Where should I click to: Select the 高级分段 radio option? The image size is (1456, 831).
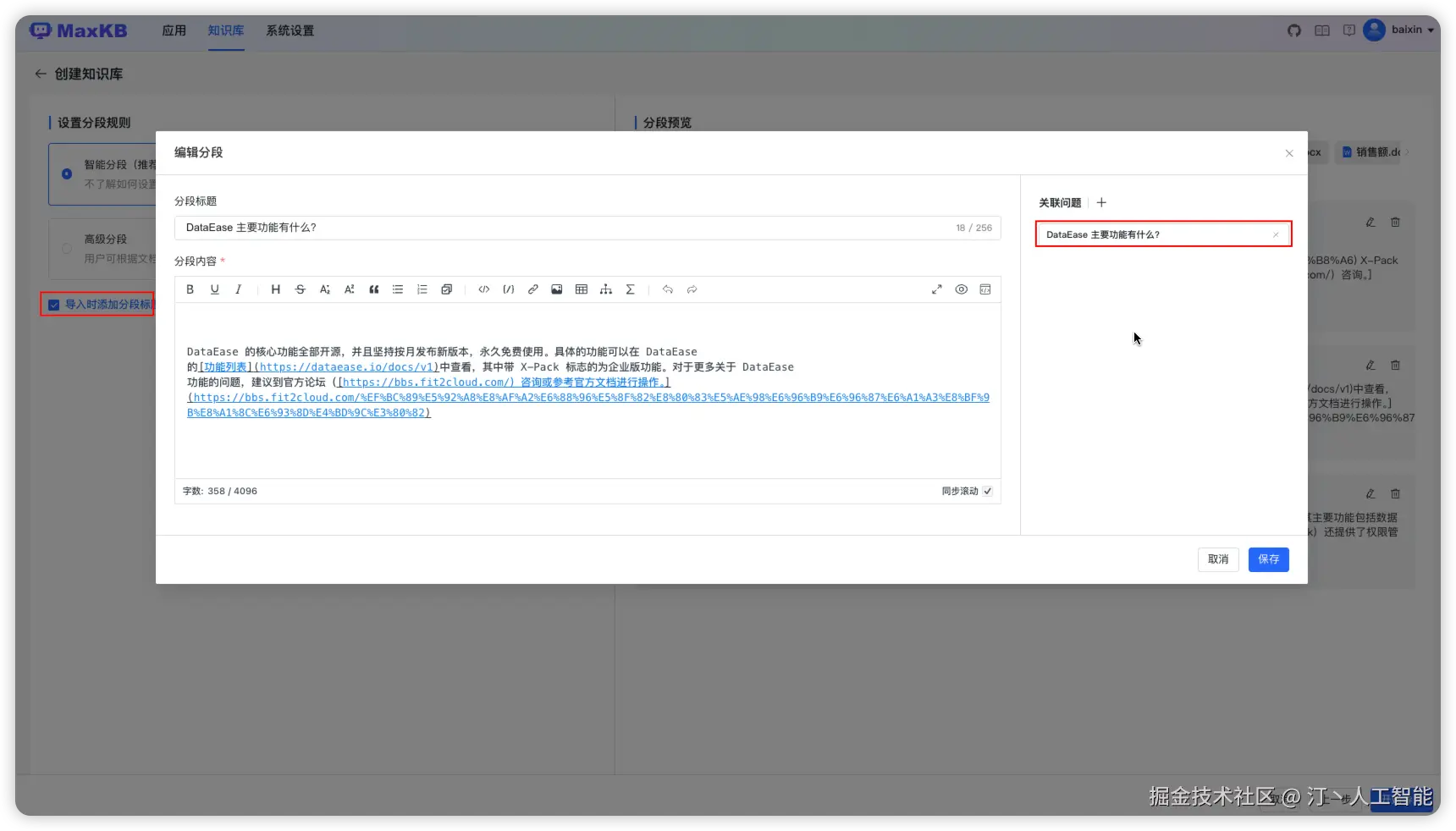tap(67, 249)
